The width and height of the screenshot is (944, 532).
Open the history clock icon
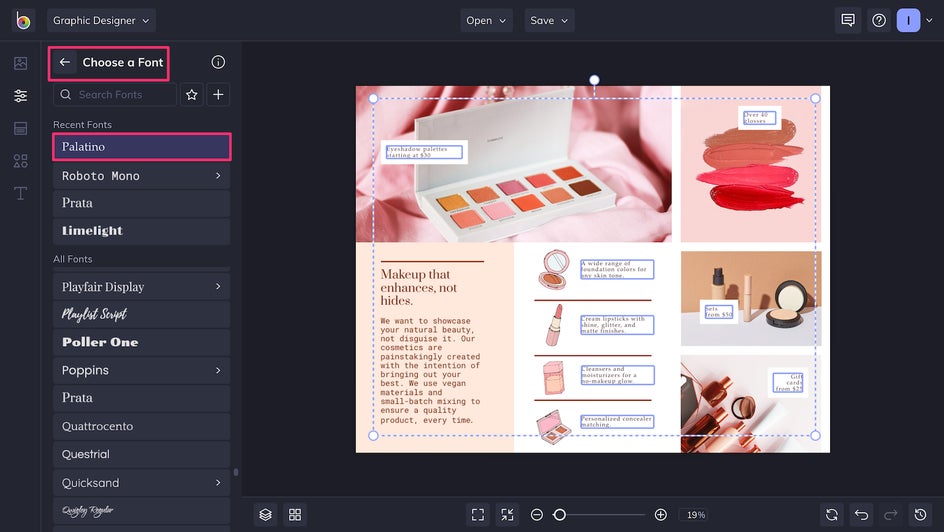[920, 515]
